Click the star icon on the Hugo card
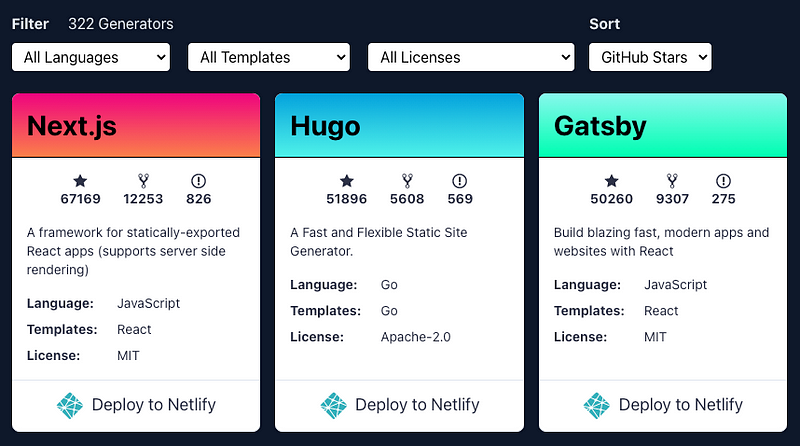This screenshot has height=446, width=800. point(347,181)
